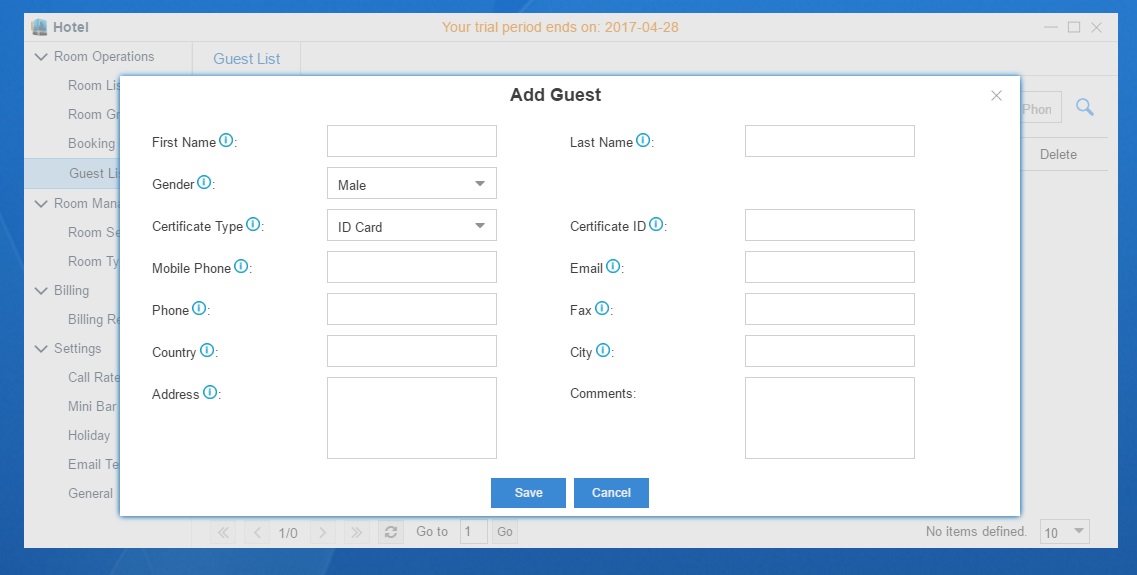
Task: Select Holiday in the Settings menu
Action: [89, 435]
